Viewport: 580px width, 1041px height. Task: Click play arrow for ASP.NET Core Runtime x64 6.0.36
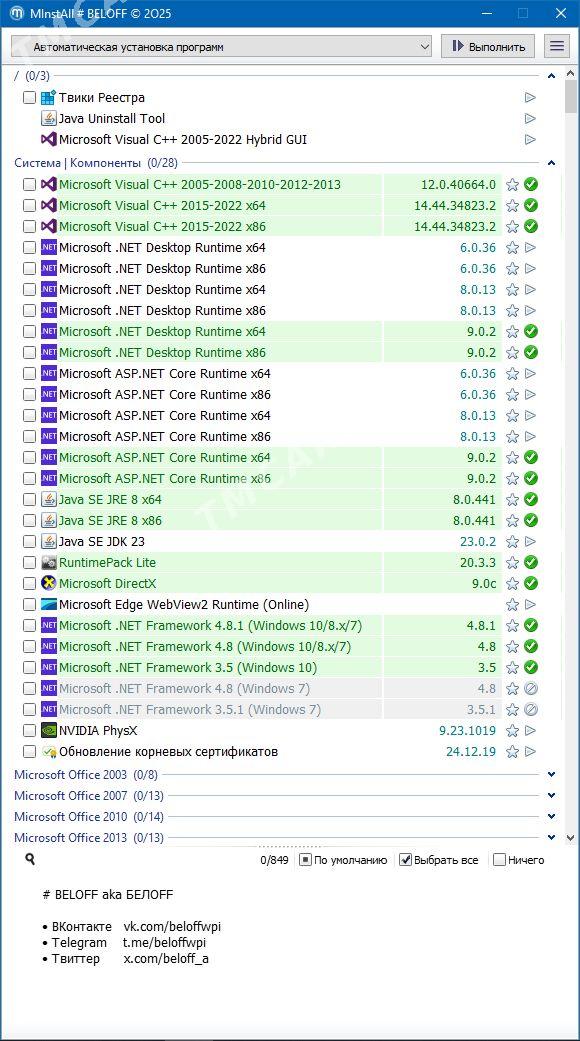[530, 374]
